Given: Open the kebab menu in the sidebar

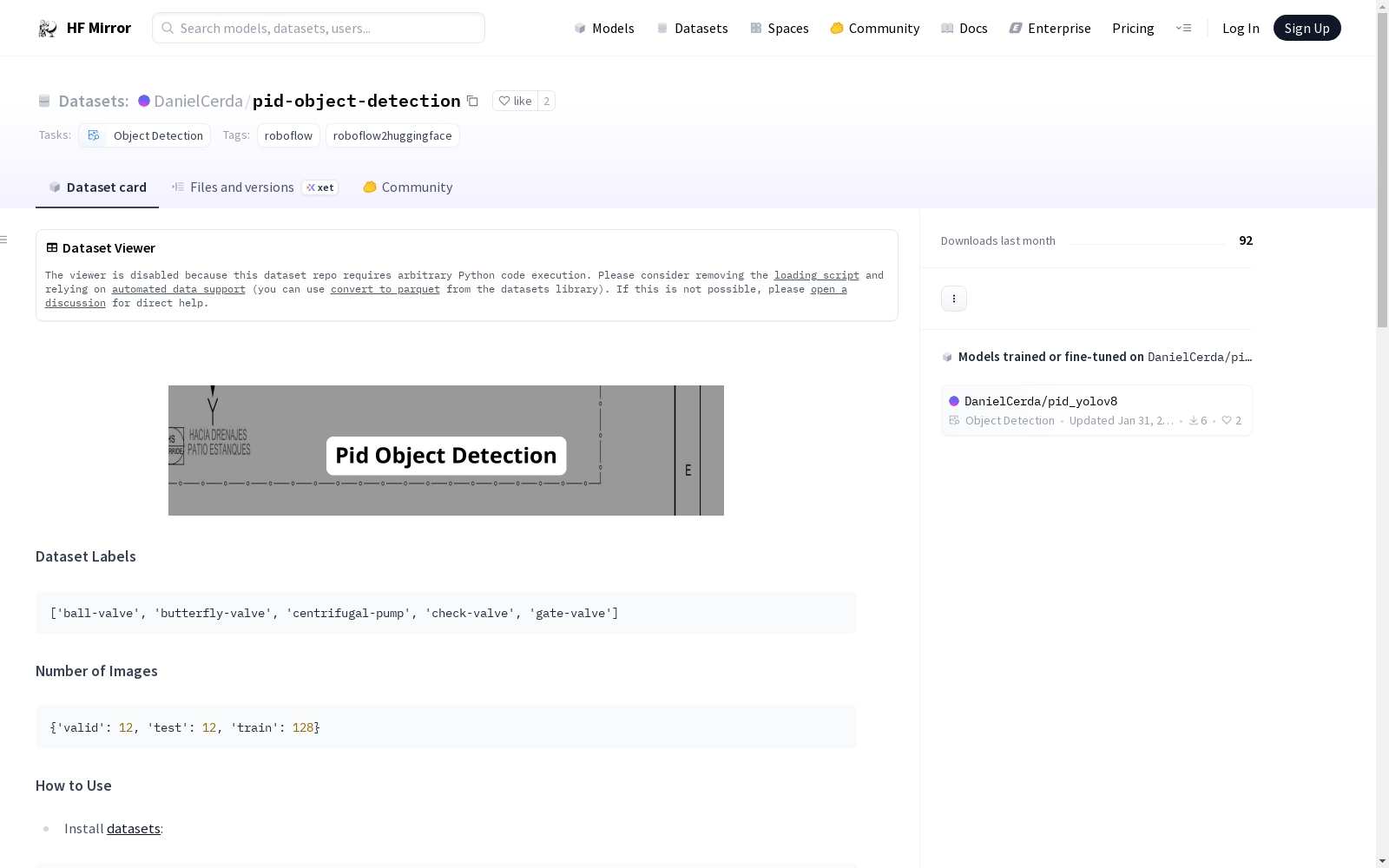Looking at the screenshot, I should pos(953,298).
